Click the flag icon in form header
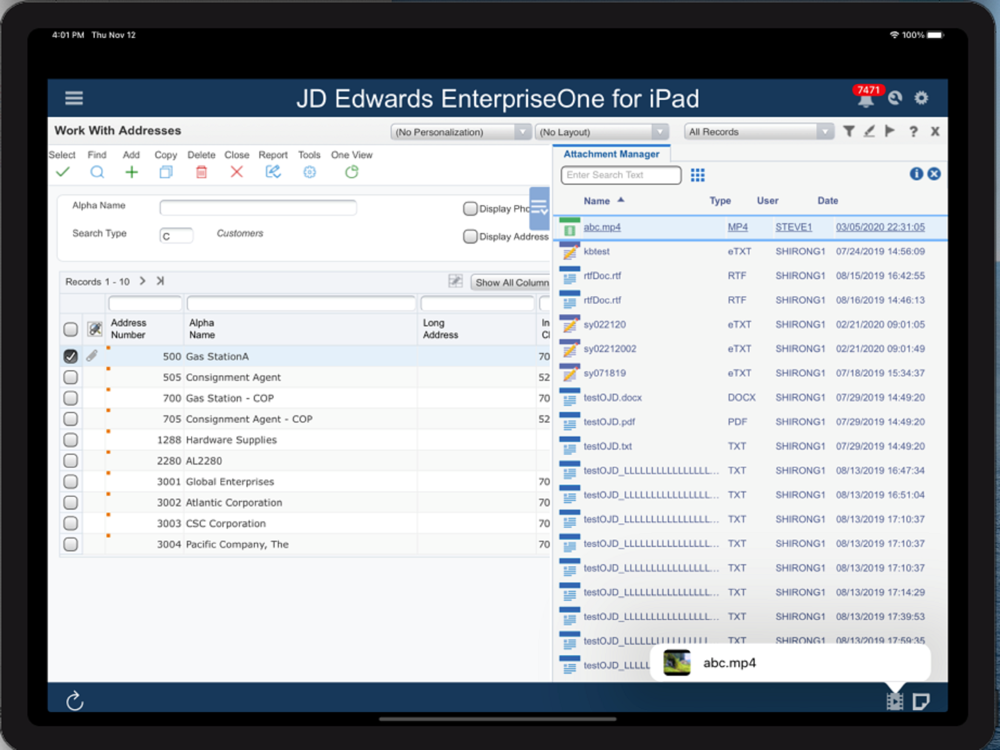The width and height of the screenshot is (1000, 750). click(890, 131)
